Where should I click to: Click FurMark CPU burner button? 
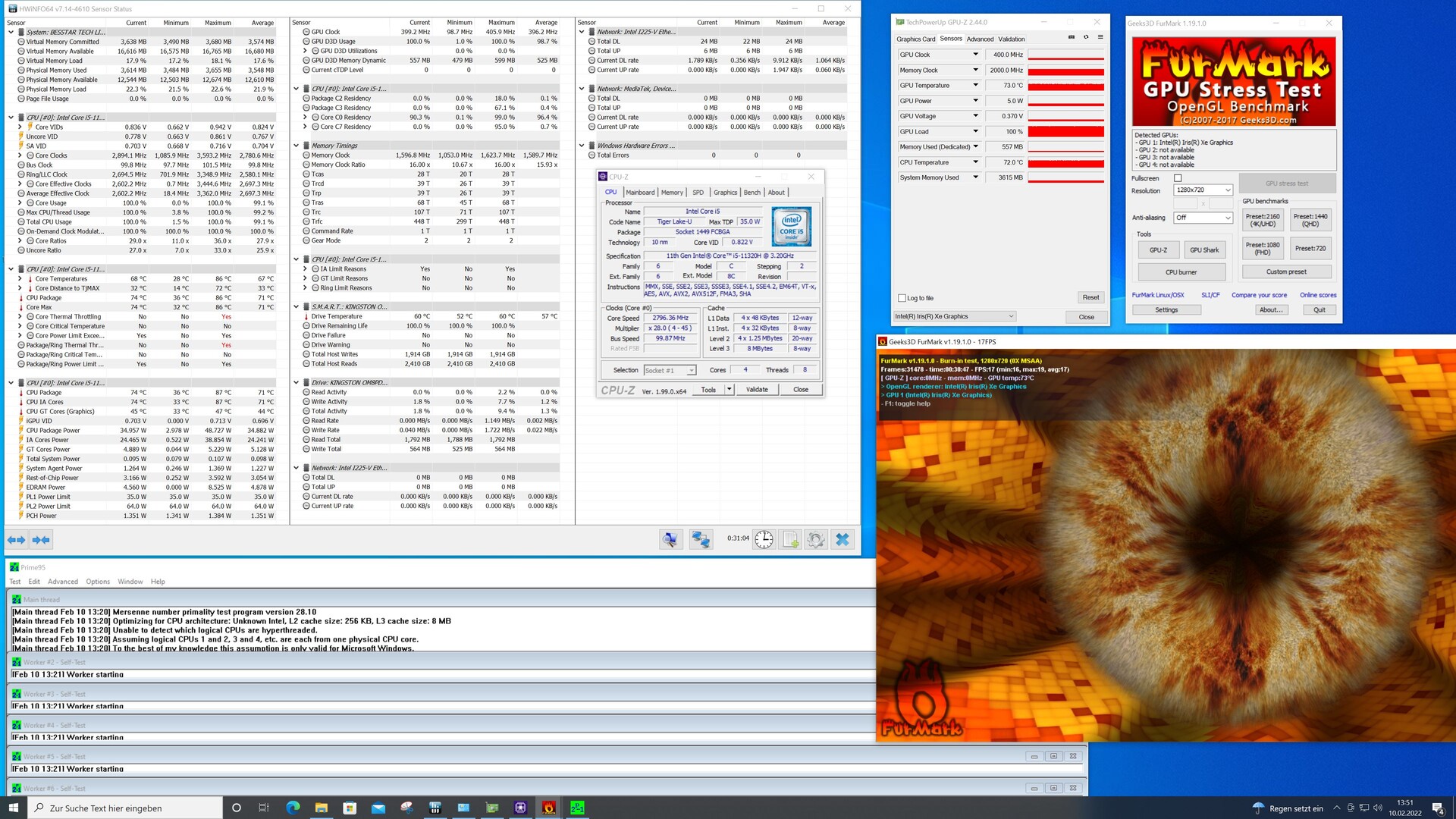pyautogui.click(x=1181, y=271)
